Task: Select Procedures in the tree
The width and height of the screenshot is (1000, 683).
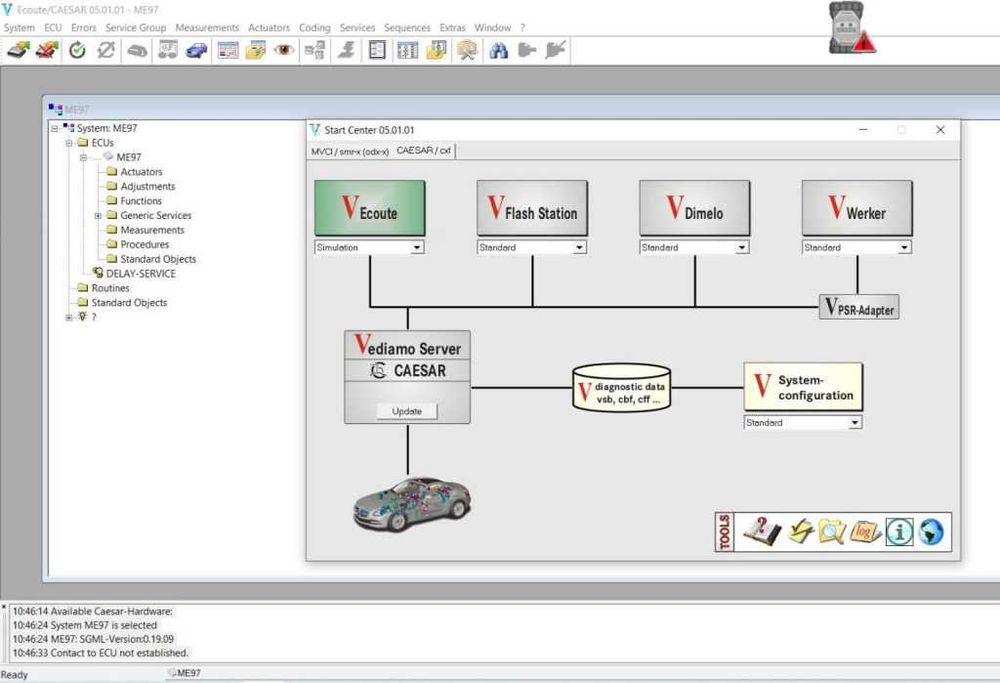Action: [145, 244]
